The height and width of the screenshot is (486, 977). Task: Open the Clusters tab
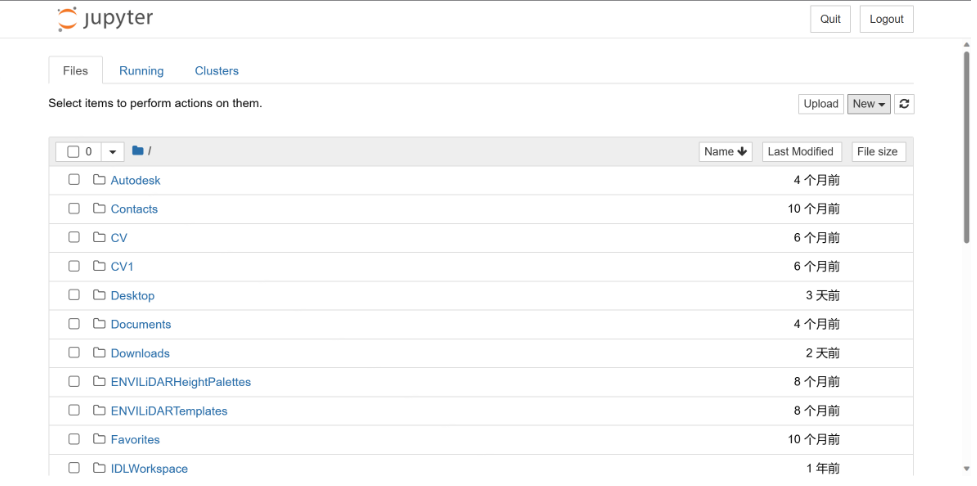point(217,71)
